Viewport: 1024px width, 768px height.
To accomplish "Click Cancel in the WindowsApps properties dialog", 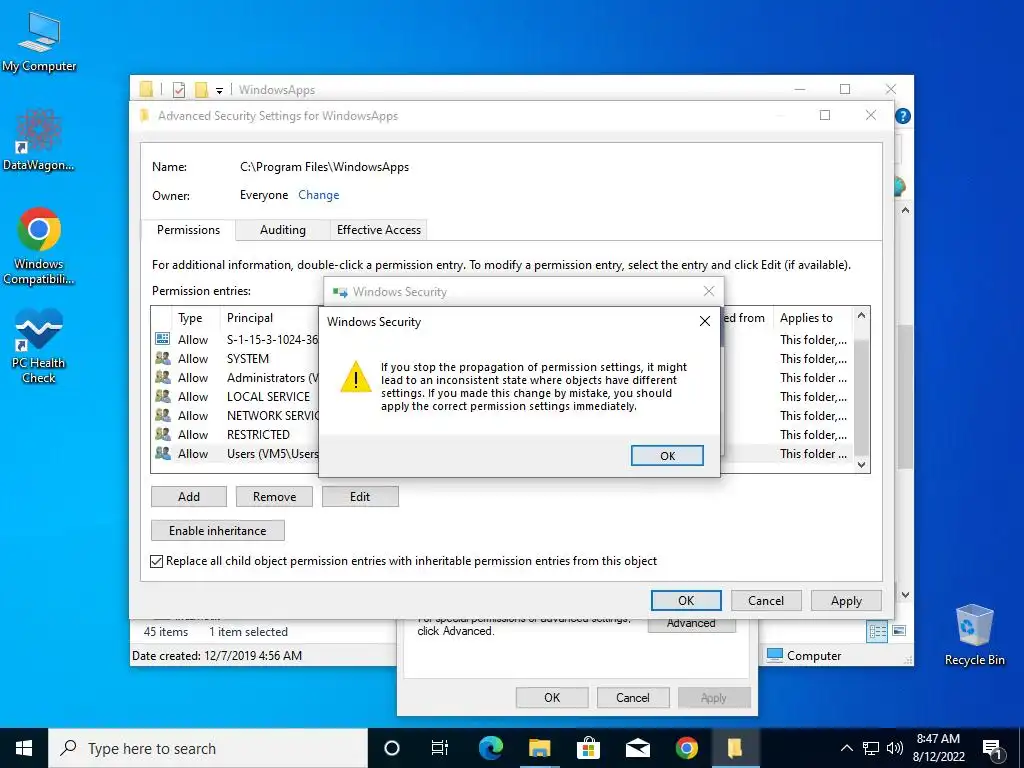I will pos(633,697).
